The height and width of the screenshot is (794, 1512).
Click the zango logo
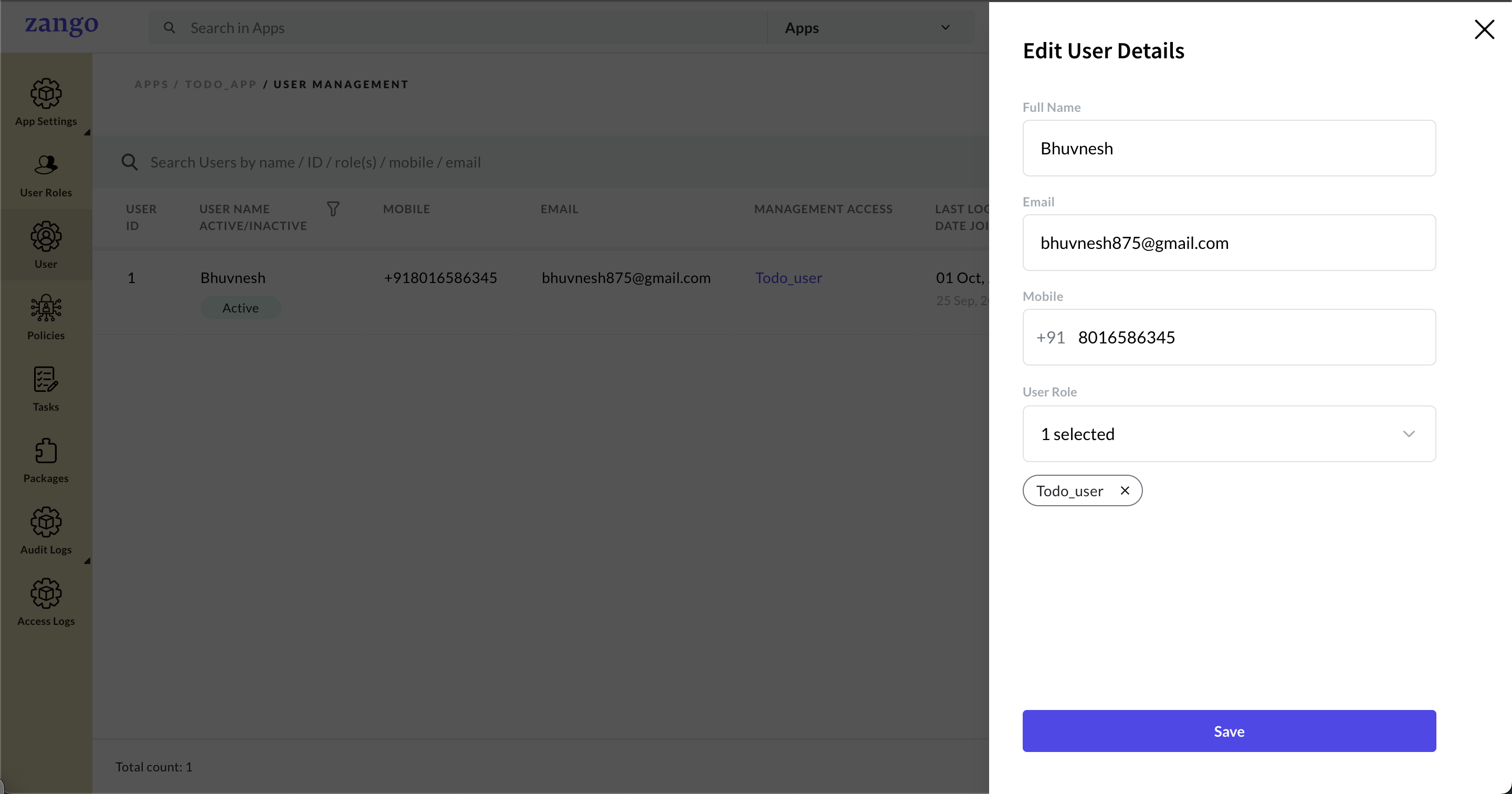coord(61,25)
